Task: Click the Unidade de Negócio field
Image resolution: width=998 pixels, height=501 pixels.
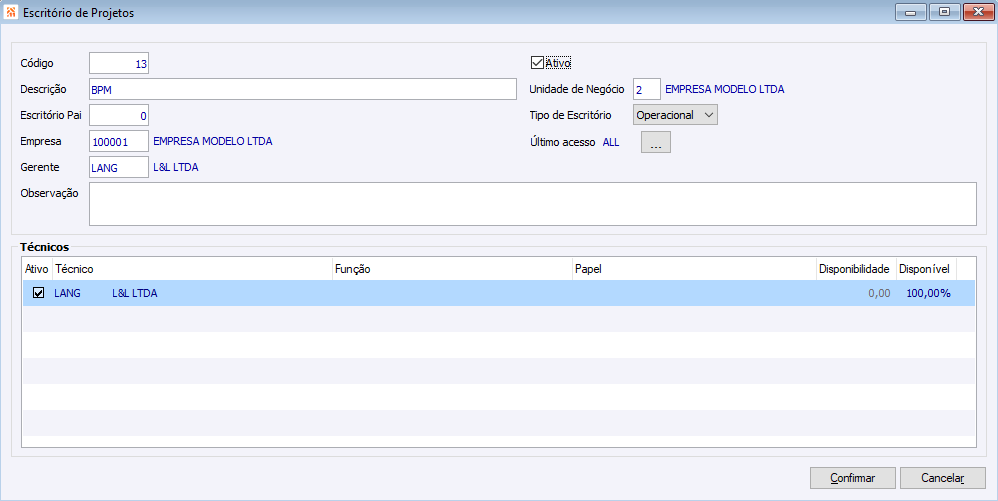Action: coord(647,90)
